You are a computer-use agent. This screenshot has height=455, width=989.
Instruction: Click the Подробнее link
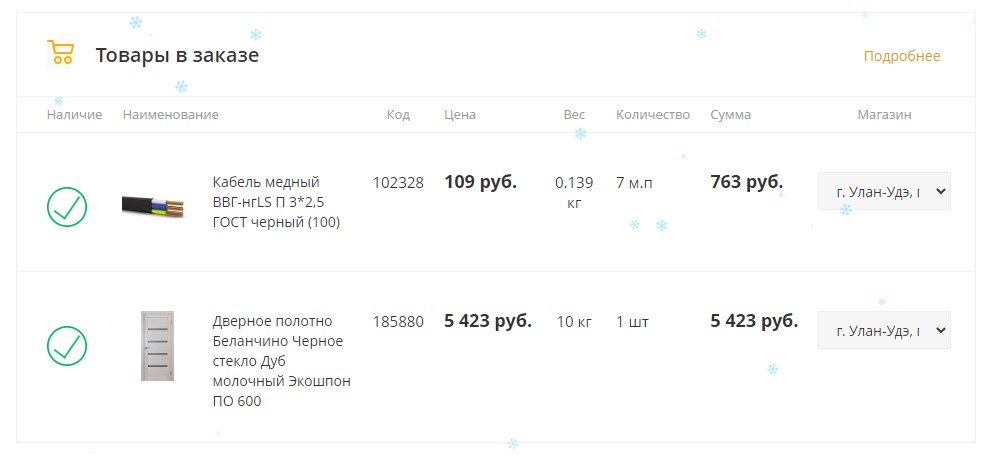coord(901,56)
